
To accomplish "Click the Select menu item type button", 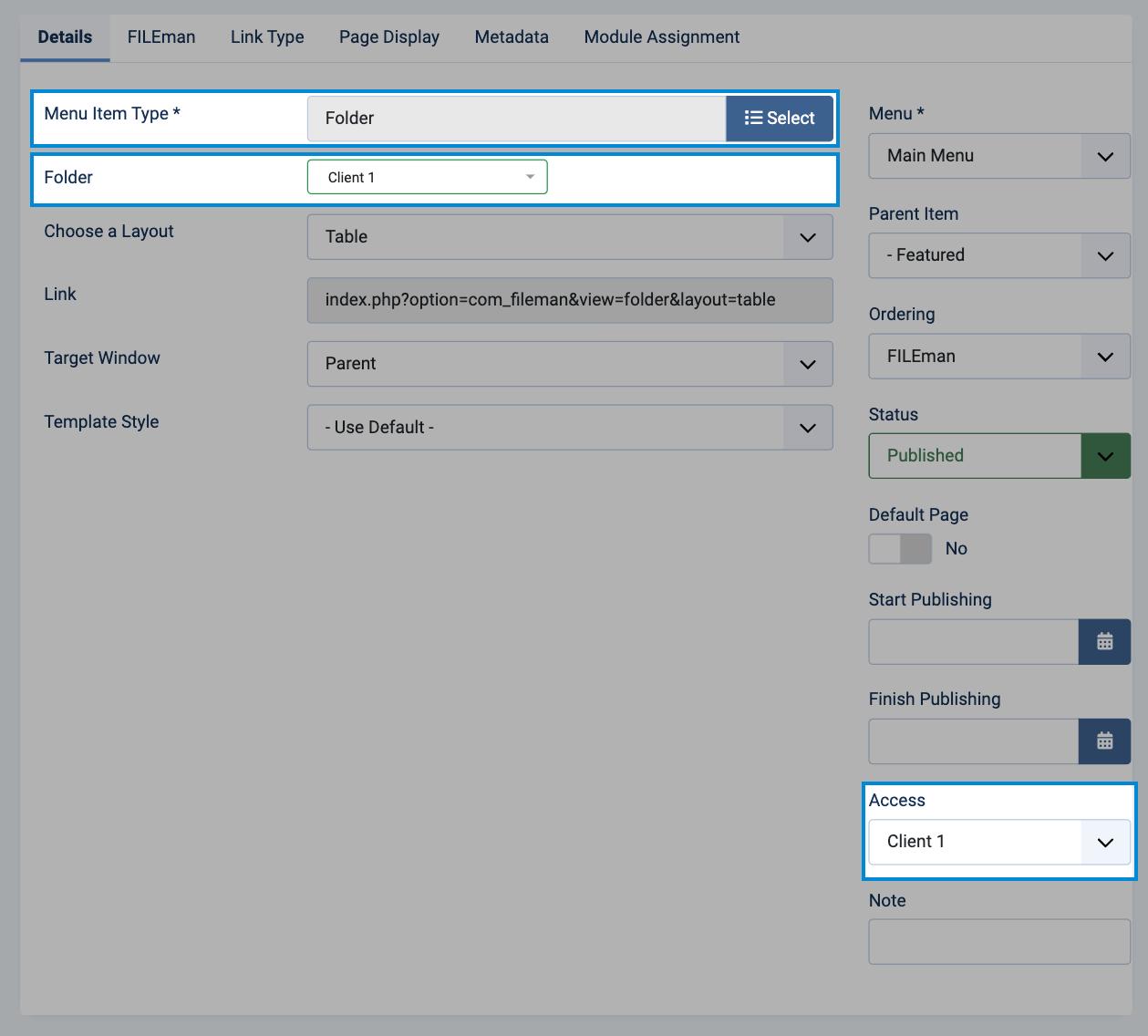I will coord(779,119).
